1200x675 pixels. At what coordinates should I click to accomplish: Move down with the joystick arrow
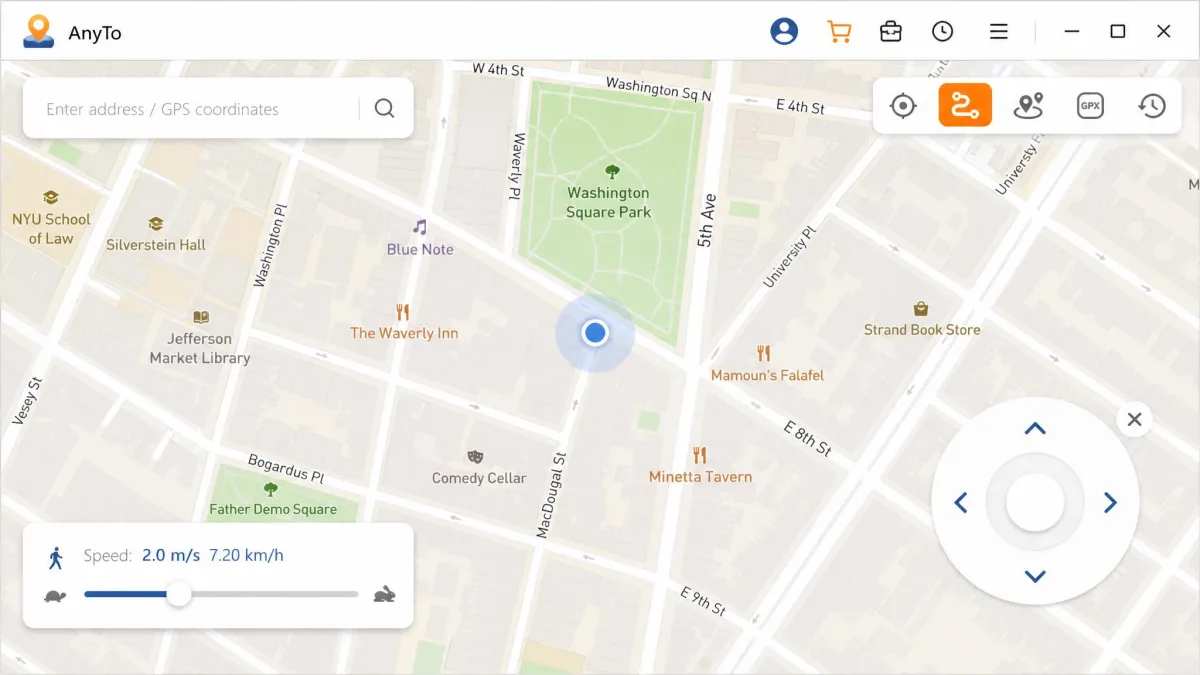click(x=1035, y=576)
